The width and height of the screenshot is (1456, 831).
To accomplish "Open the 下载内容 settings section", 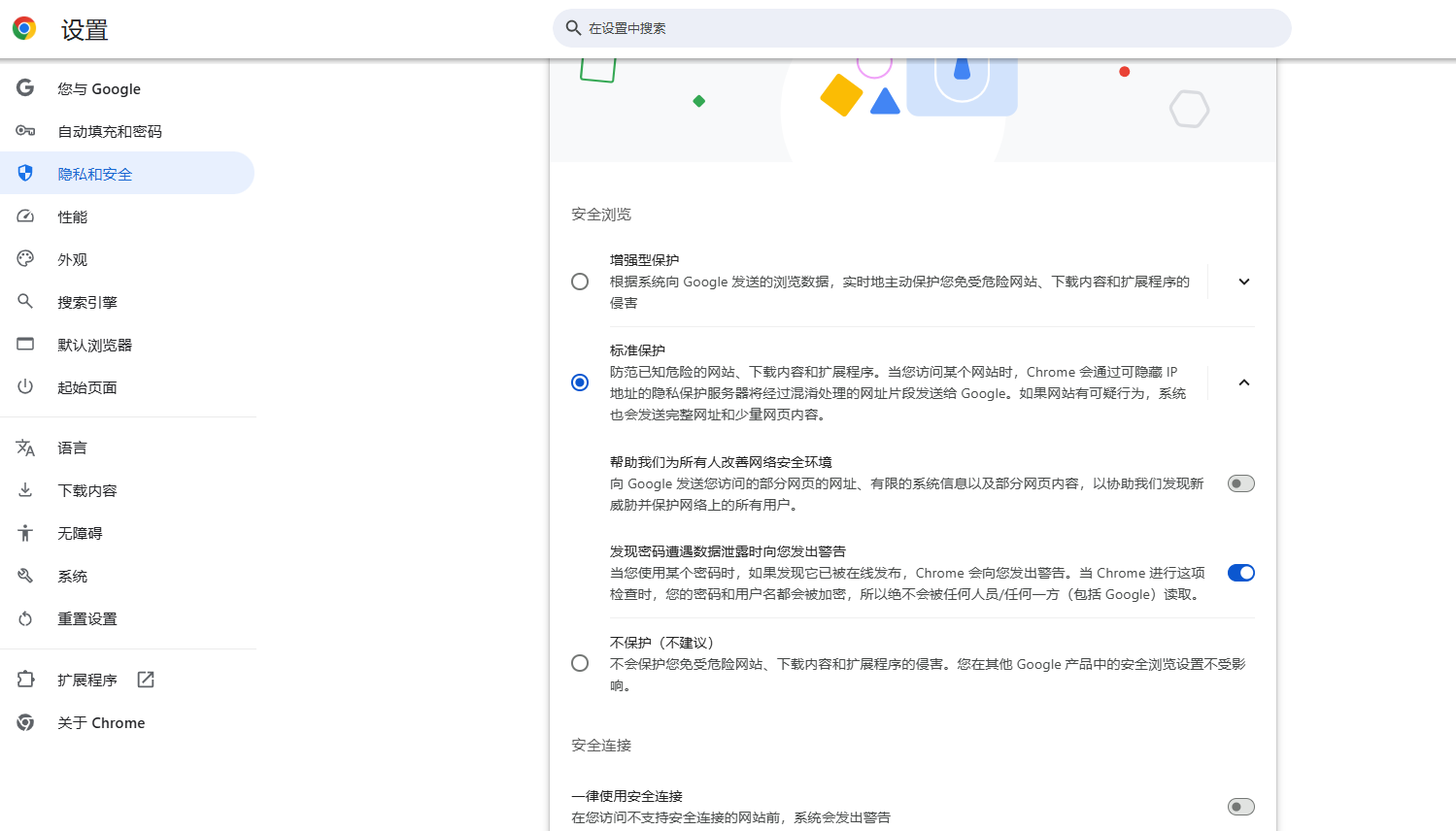I will tap(127, 490).
